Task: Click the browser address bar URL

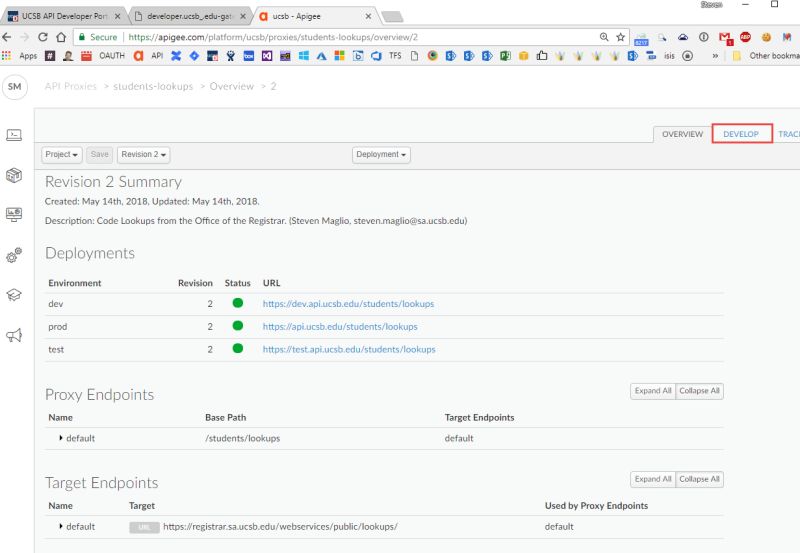Action: [x=273, y=37]
